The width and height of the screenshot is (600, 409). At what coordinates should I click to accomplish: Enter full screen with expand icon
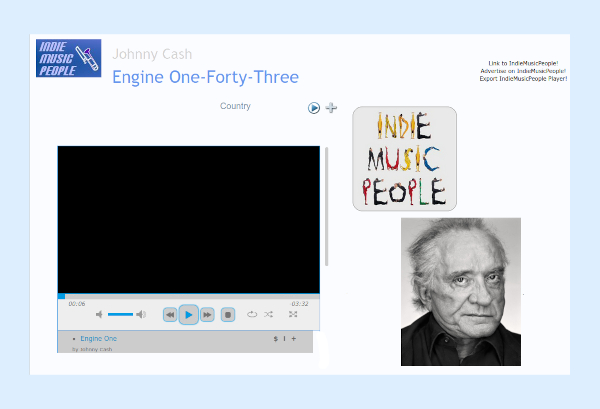pos(293,314)
